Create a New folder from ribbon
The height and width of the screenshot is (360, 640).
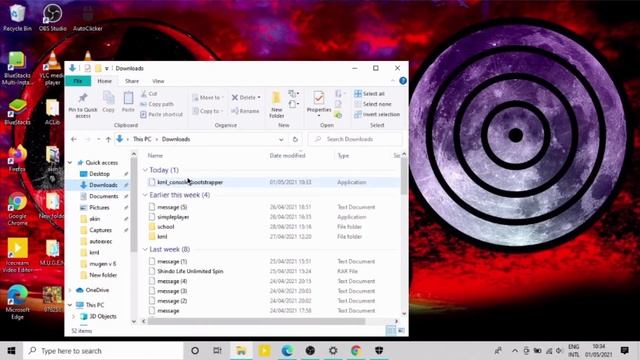277,105
